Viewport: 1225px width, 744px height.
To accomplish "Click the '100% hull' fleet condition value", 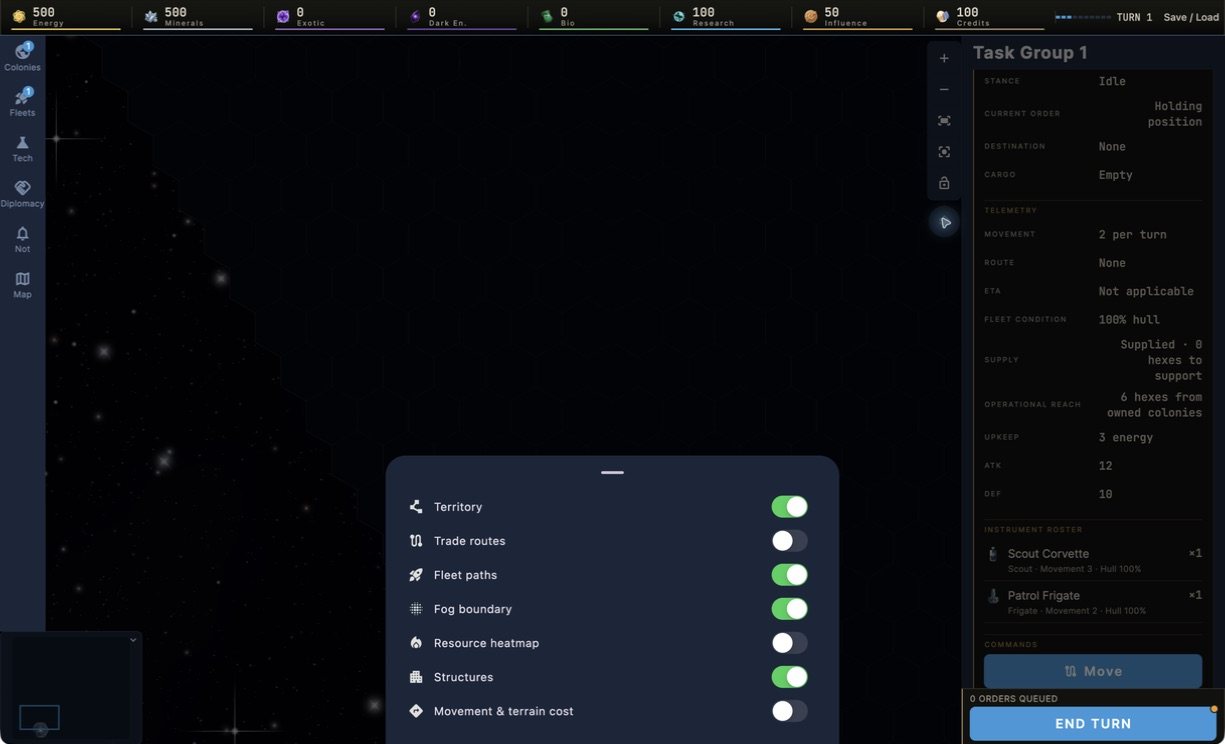I will 1129,319.
